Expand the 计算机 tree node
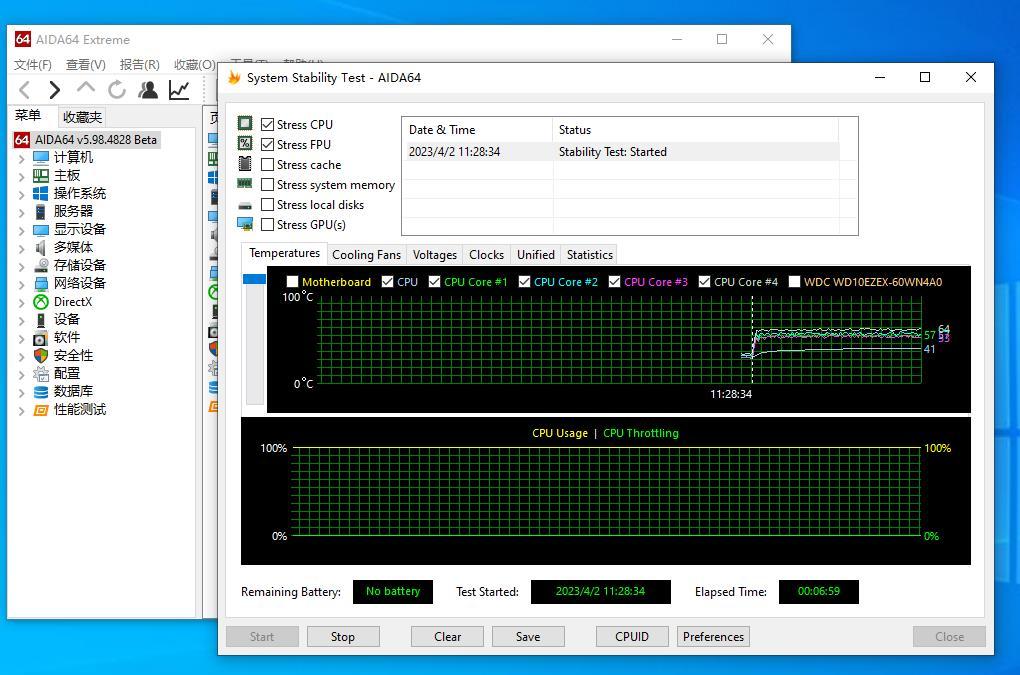The height and width of the screenshot is (675, 1020). (x=22, y=158)
